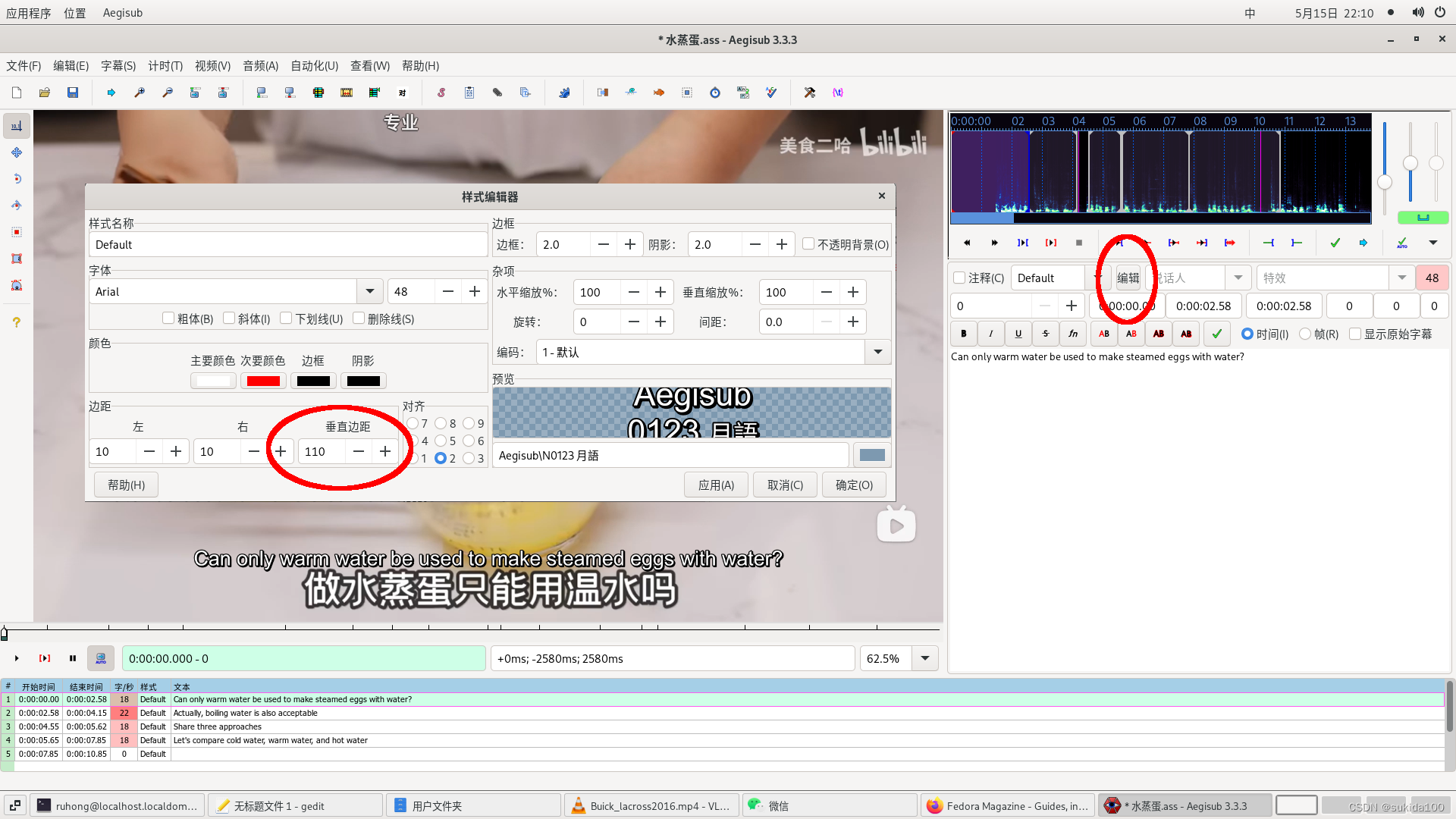Click the Bold formatting button in edit box
This screenshot has height=819, width=1456.
click(963, 334)
